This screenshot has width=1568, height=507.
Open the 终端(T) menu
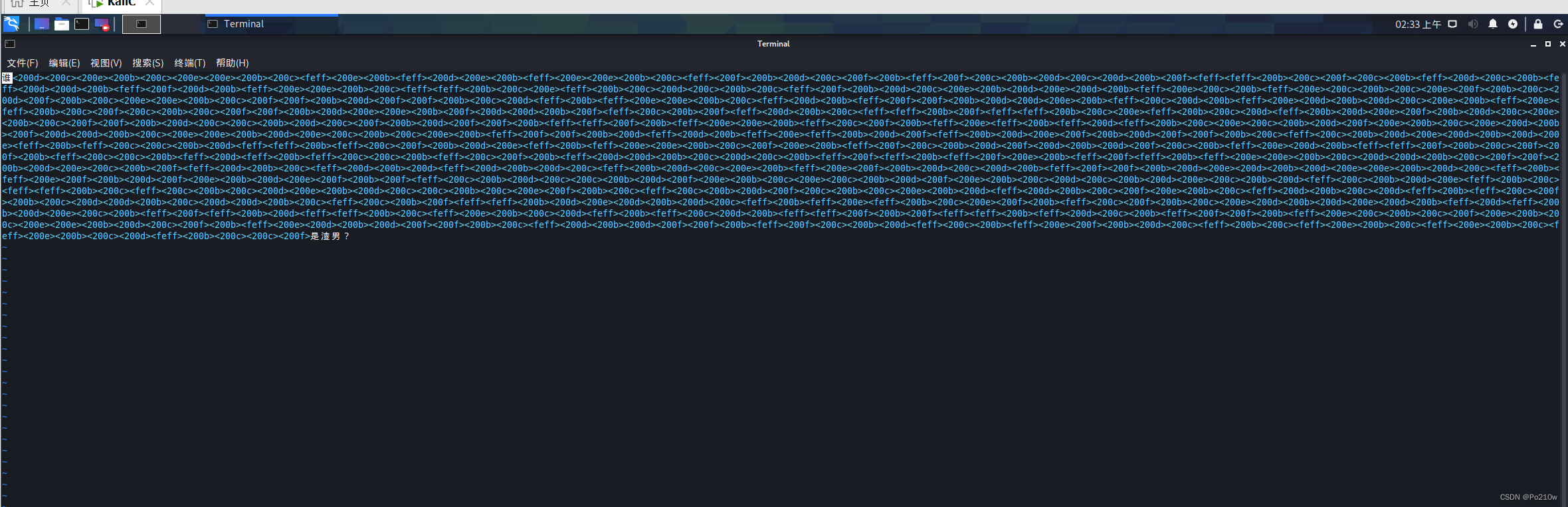click(x=190, y=62)
